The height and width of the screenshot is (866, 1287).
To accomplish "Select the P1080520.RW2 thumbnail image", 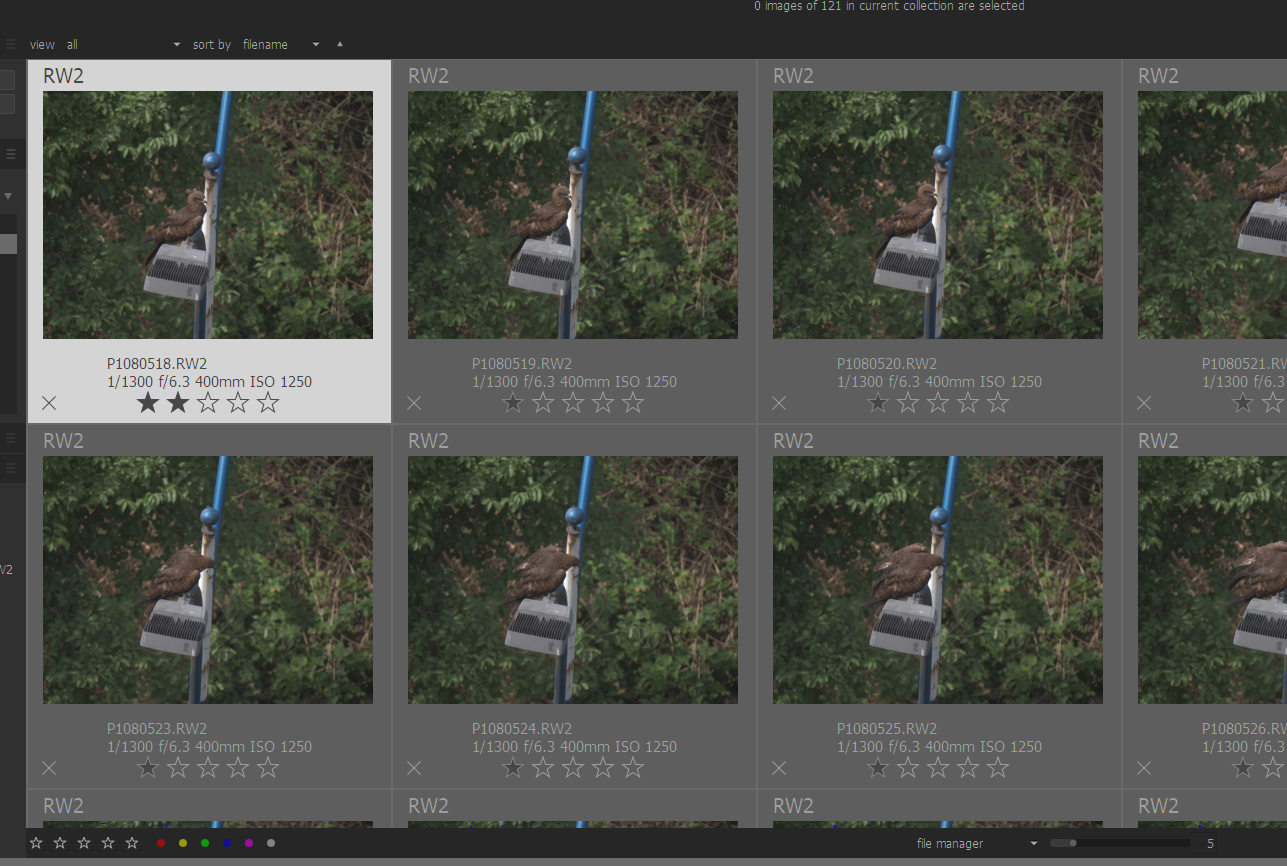I will click(938, 215).
